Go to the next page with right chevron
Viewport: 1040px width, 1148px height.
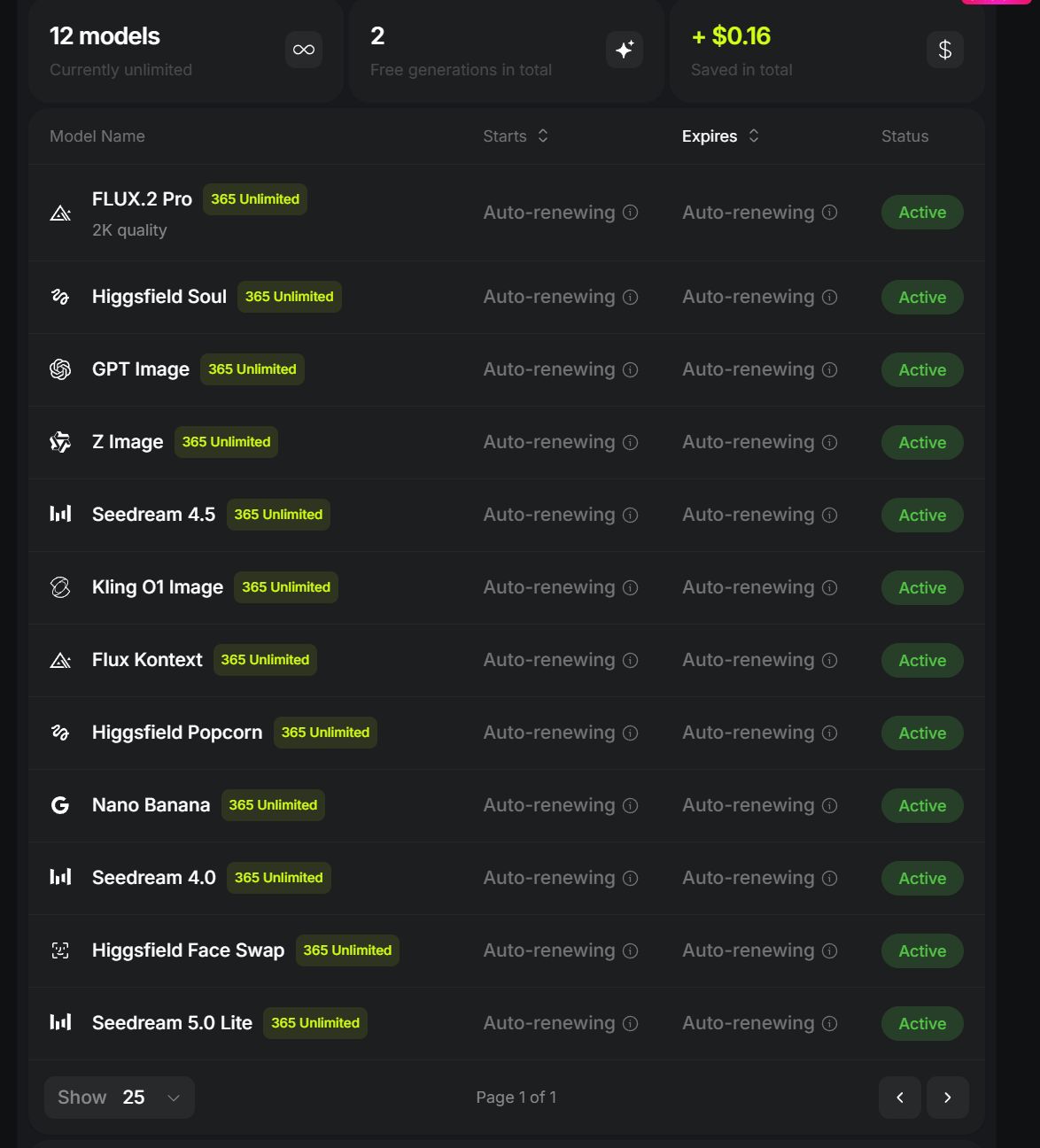pyautogui.click(x=948, y=1098)
